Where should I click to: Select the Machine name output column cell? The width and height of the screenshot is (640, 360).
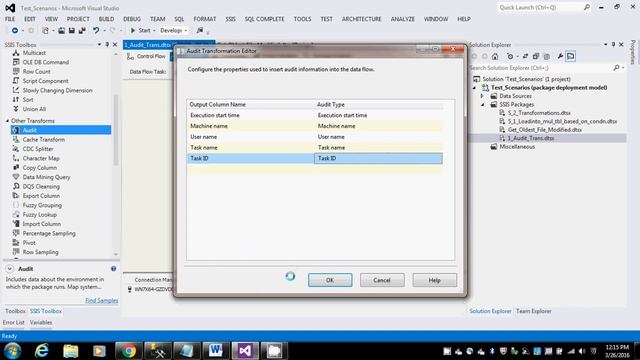250,126
